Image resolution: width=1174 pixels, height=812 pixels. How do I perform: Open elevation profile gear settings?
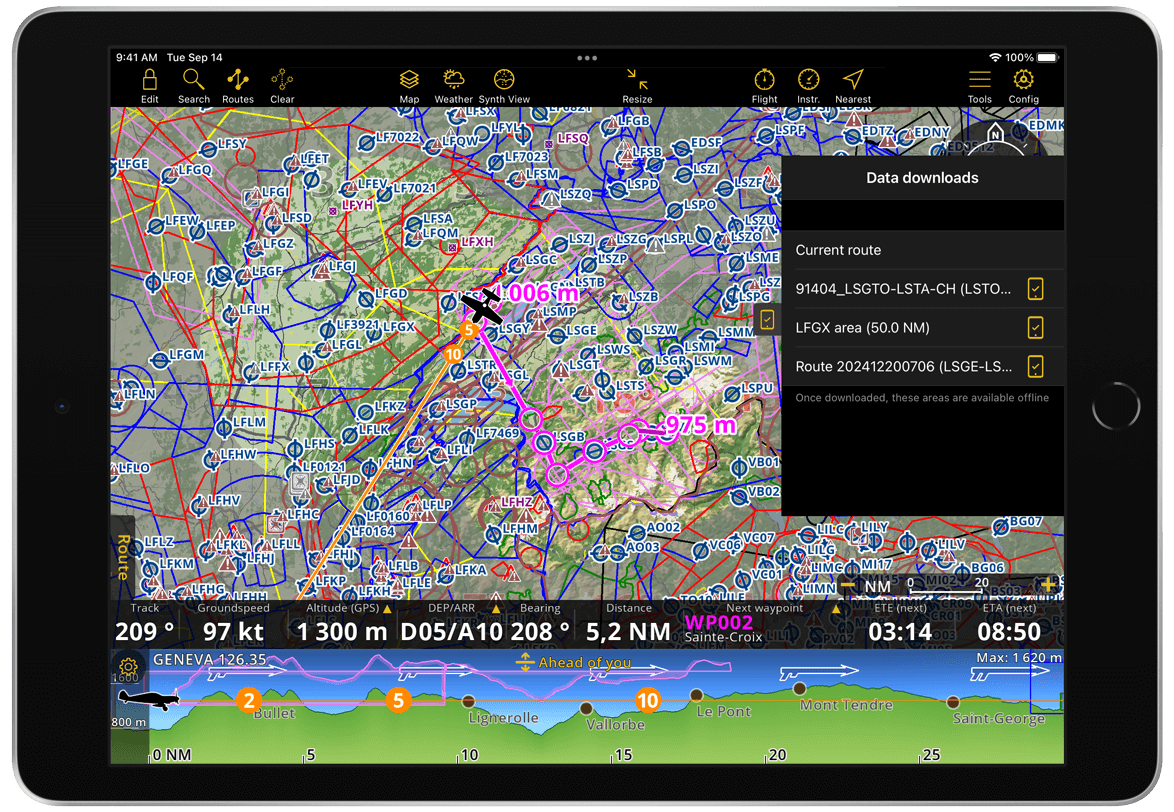[x=128, y=665]
